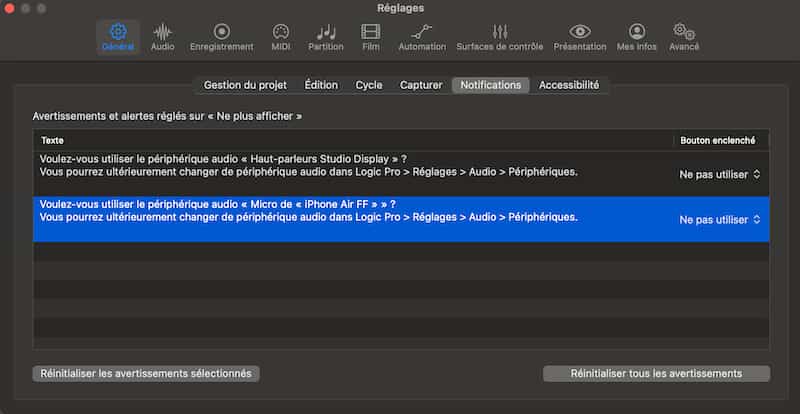800x414 pixels.
Task: Open the Présentation settings pane
Action: [580, 37]
